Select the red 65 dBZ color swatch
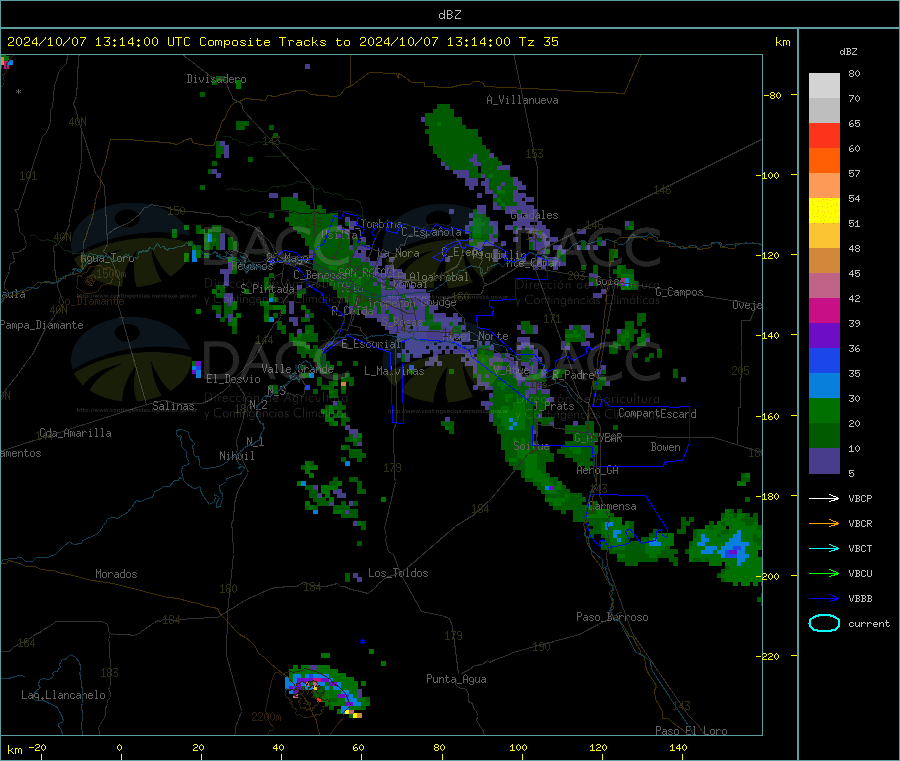 [824, 135]
